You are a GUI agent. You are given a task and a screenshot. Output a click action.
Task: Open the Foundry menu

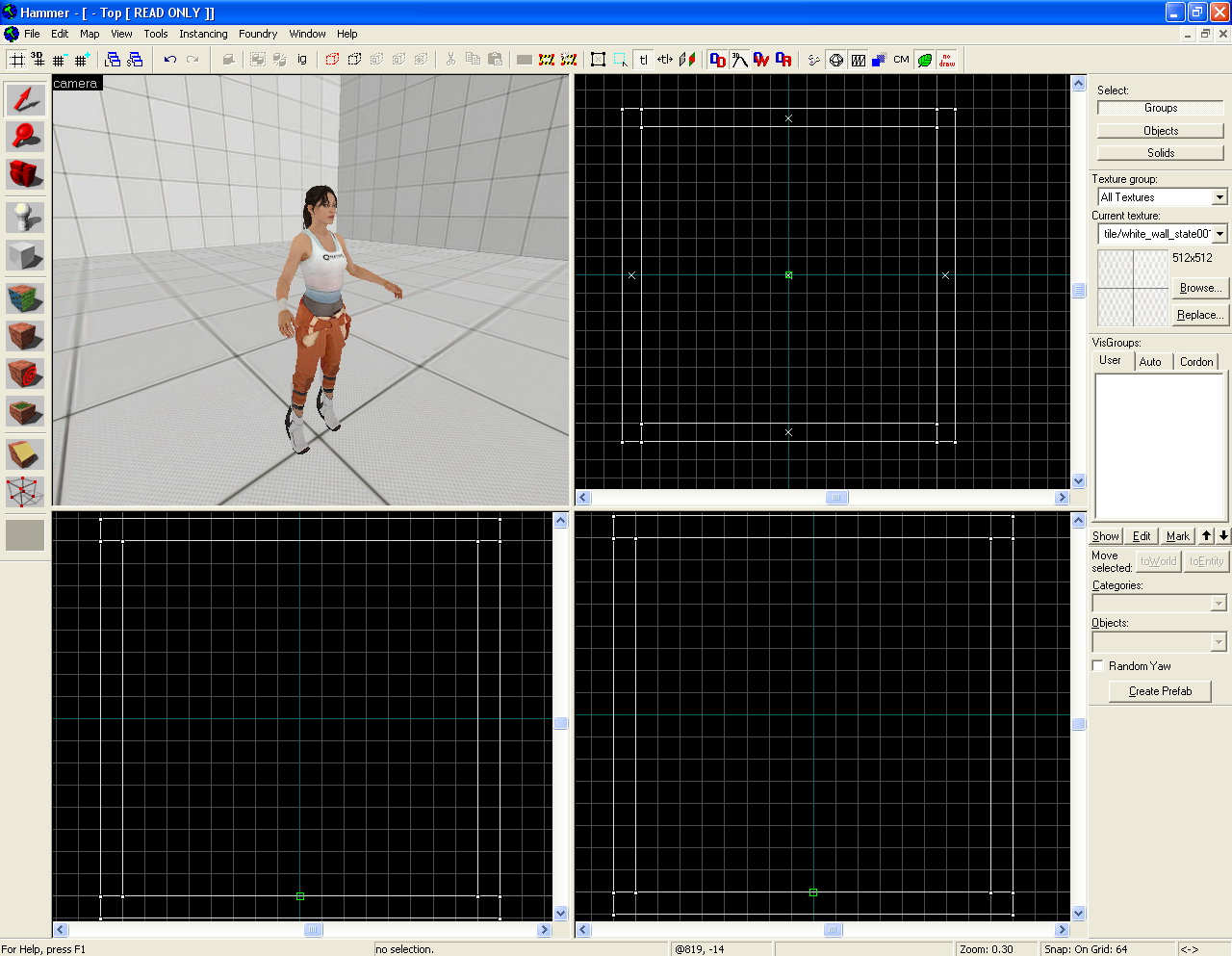258,34
